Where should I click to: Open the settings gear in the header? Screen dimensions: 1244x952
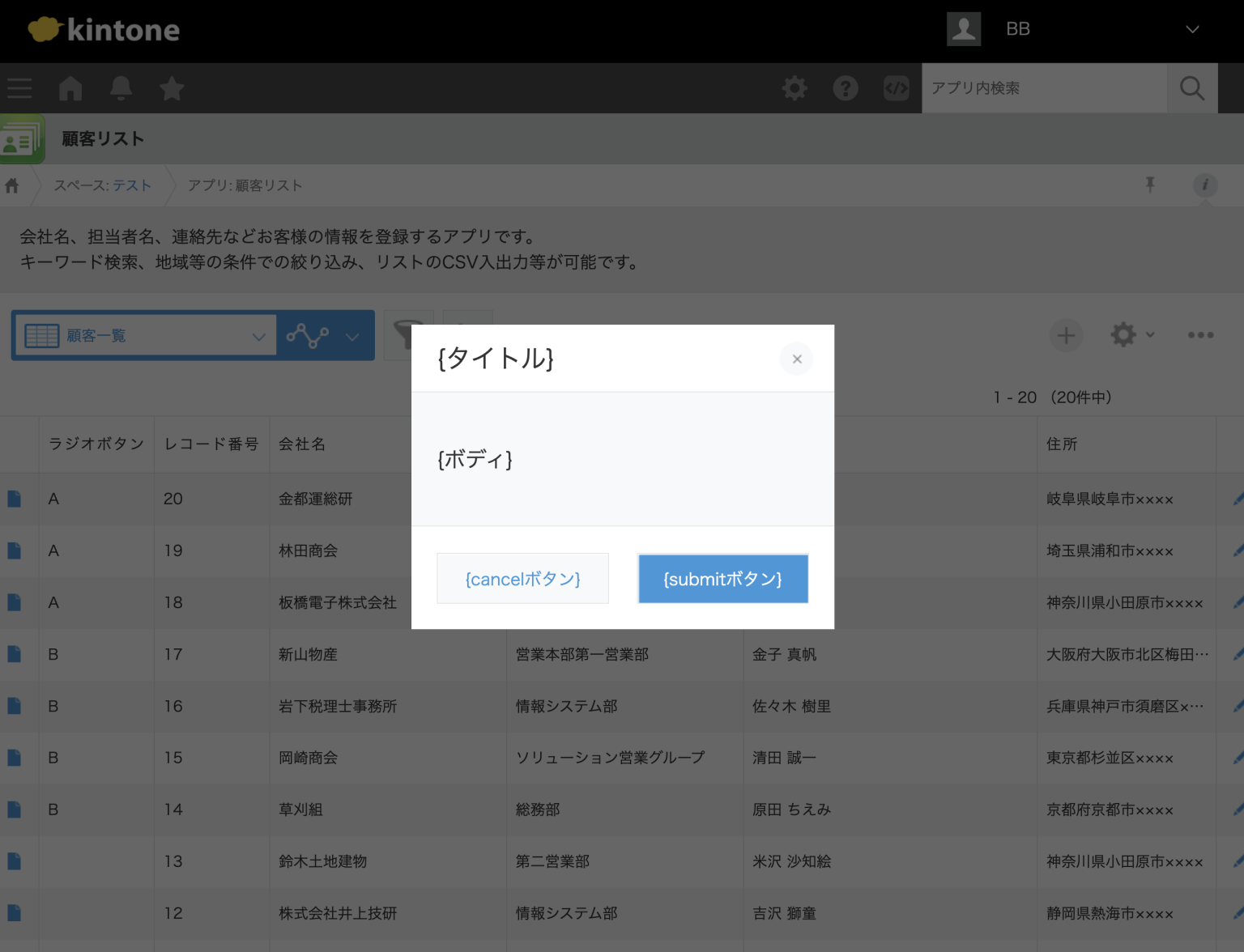[x=794, y=88]
